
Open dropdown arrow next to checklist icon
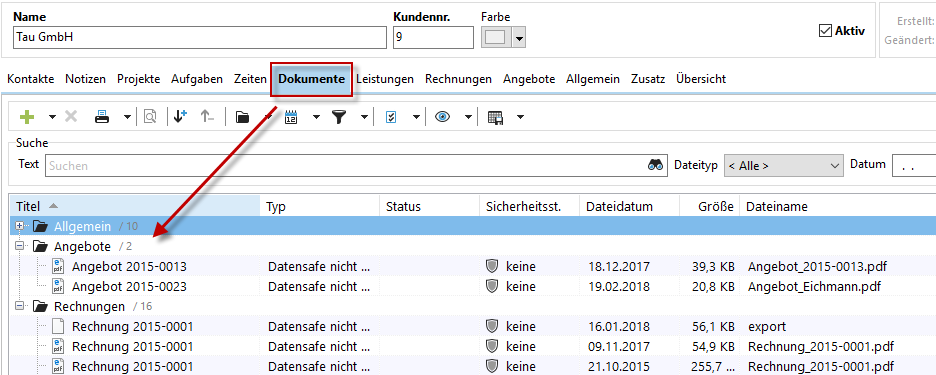pos(416,117)
